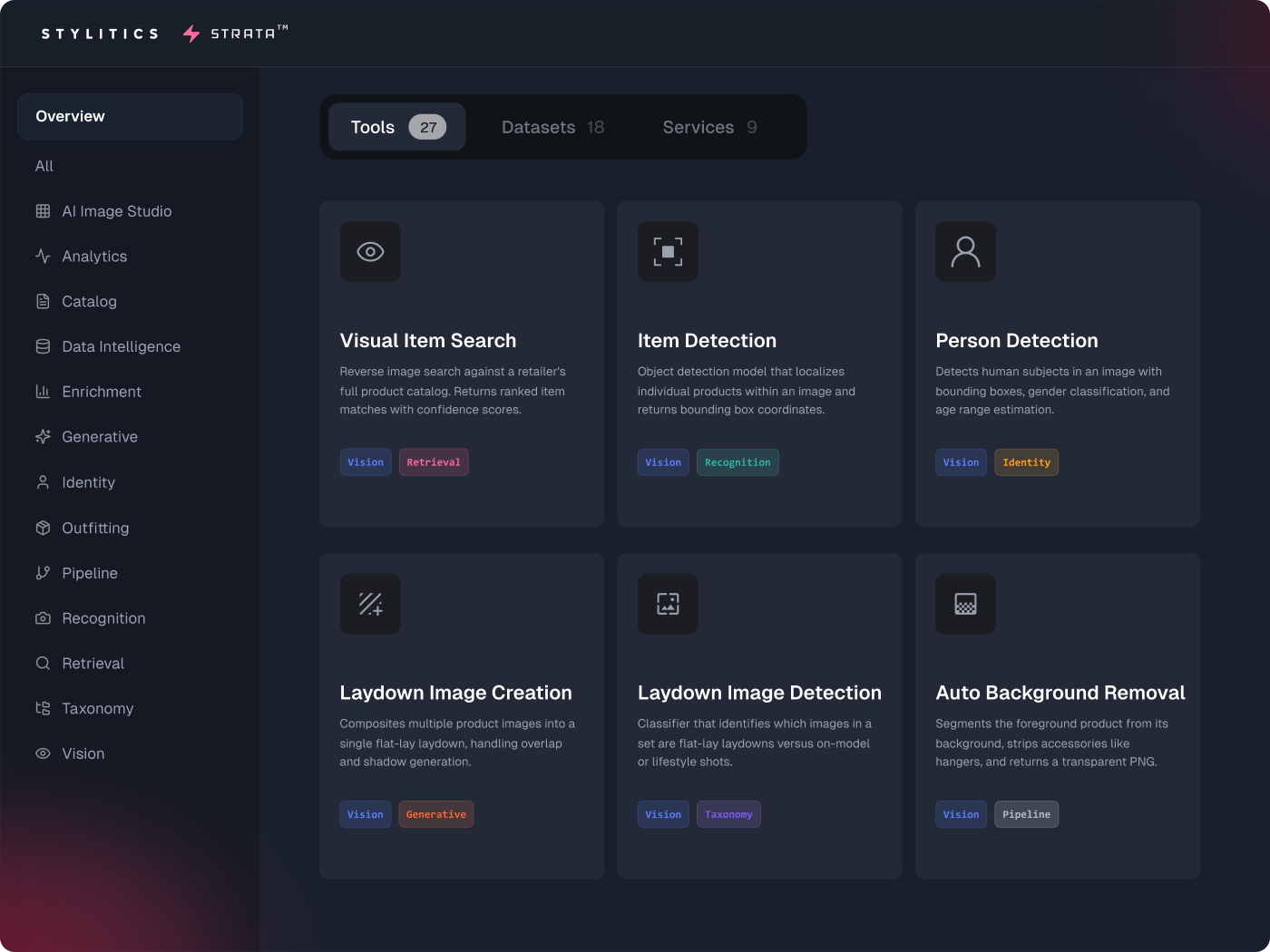Open the Taxonomy sidebar category
This screenshot has height=952, width=1270.
pos(97,708)
